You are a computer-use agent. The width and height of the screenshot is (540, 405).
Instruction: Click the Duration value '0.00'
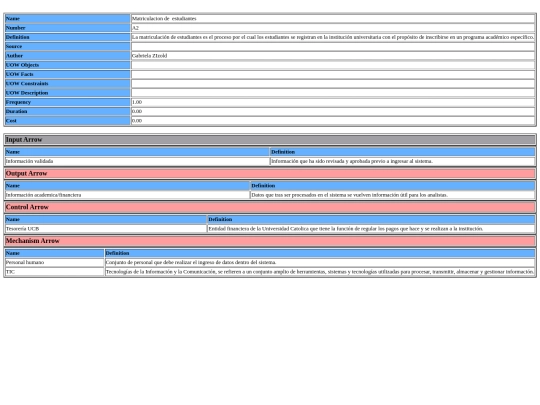pos(333,112)
